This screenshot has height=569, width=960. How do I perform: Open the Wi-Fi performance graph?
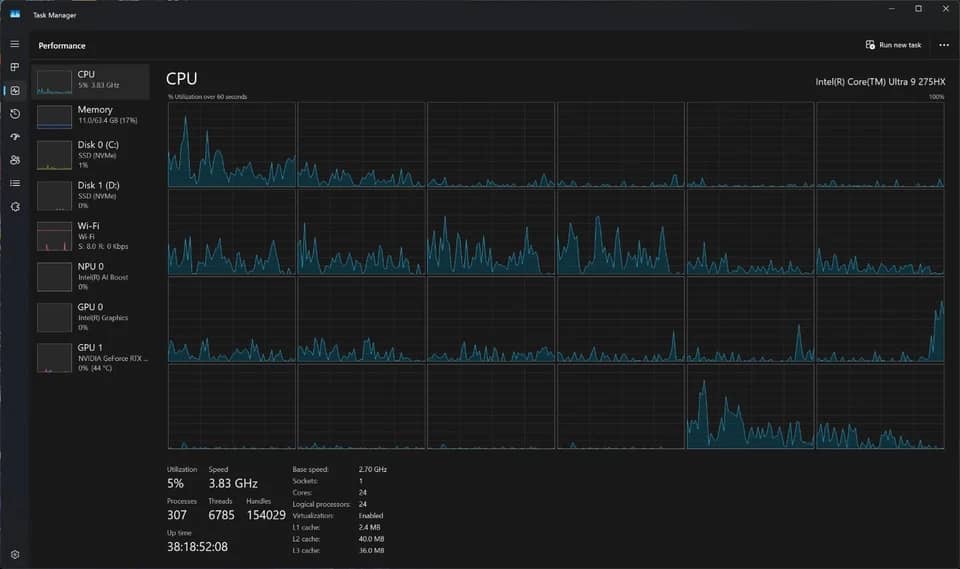click(x=91, y=236)
